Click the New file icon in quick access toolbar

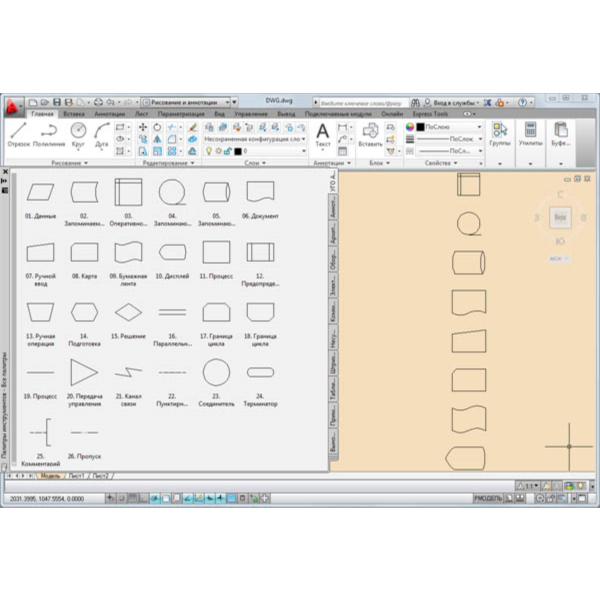(33, 102)
